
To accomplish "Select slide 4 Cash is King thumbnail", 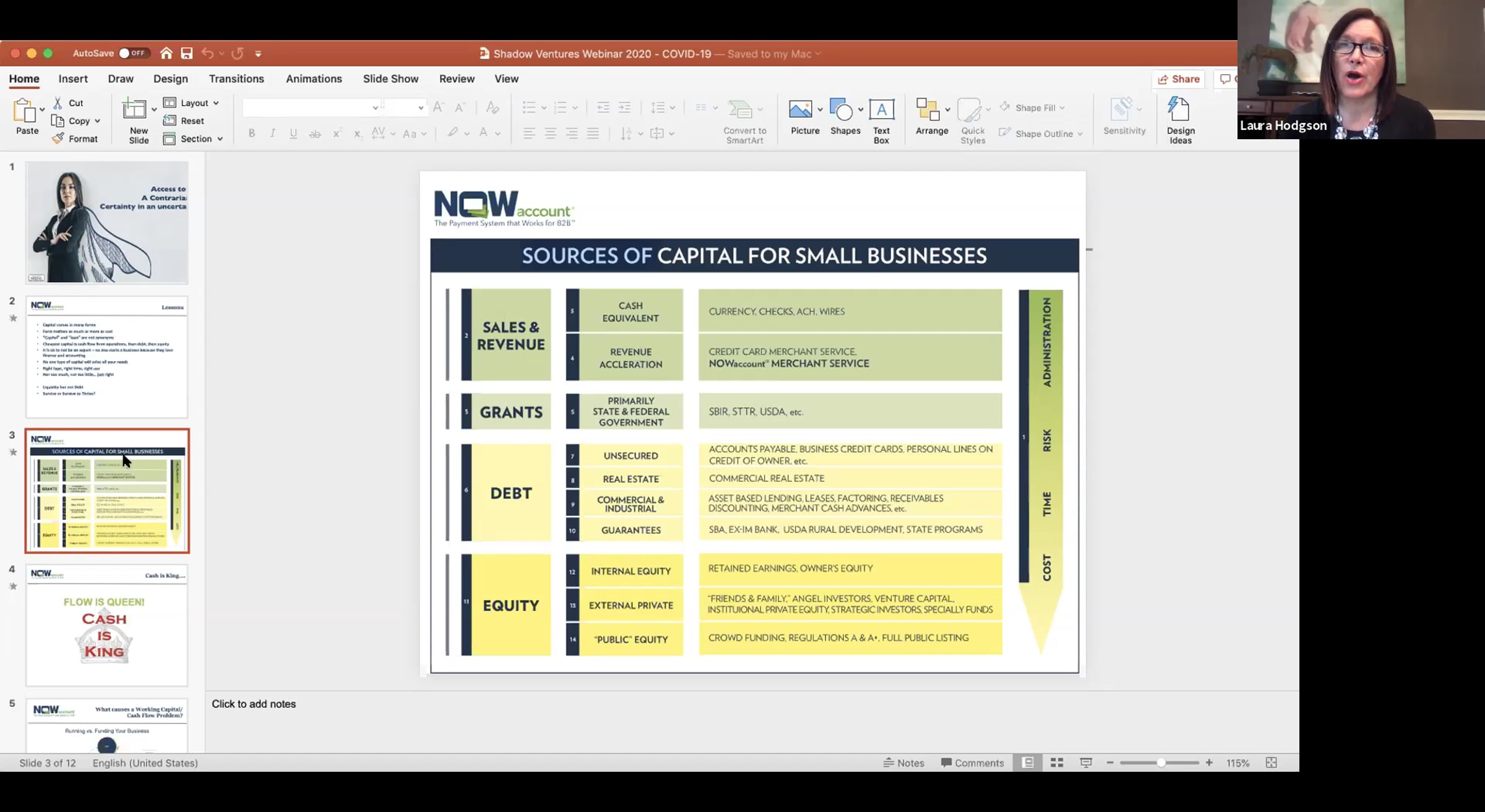I will 106,625.
